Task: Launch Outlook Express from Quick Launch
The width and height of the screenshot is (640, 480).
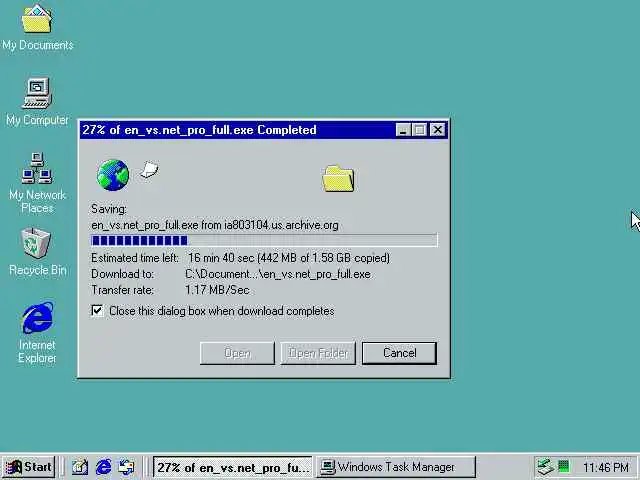Action: point(126,467)
